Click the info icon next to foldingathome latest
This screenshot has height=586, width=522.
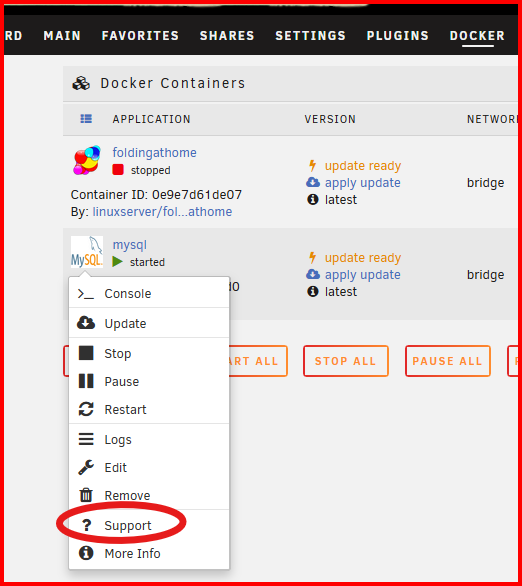[x=313, y=200]
